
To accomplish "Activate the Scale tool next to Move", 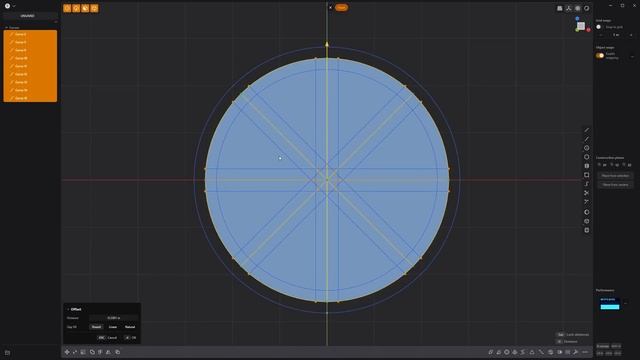I will 75,352.
